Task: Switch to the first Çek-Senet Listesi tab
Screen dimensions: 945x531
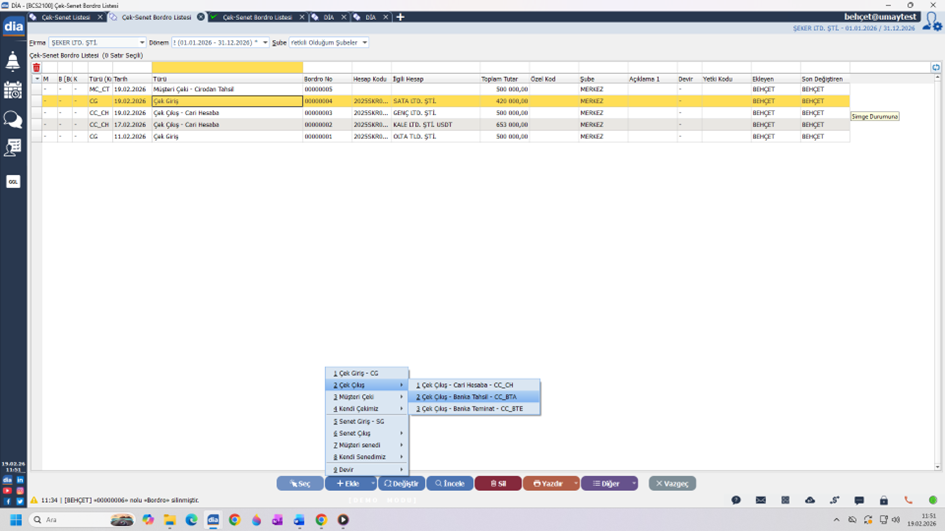Action: point(65,17)
